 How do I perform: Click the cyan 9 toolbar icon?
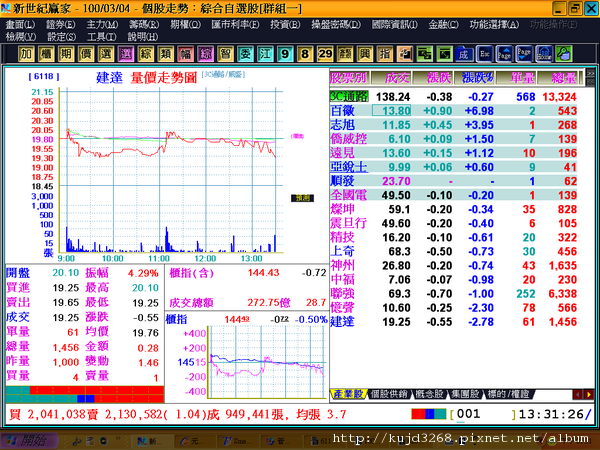[x=285, y=54]
